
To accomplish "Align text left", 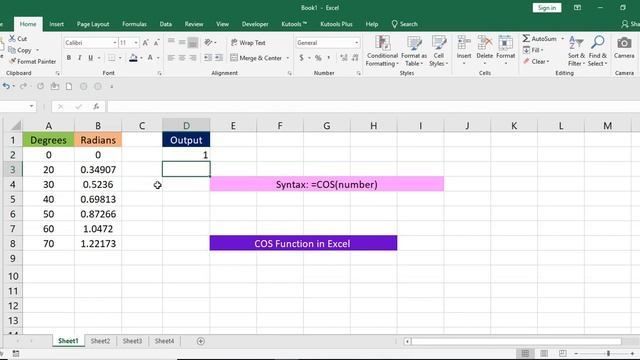I will [x=171, y=58].
